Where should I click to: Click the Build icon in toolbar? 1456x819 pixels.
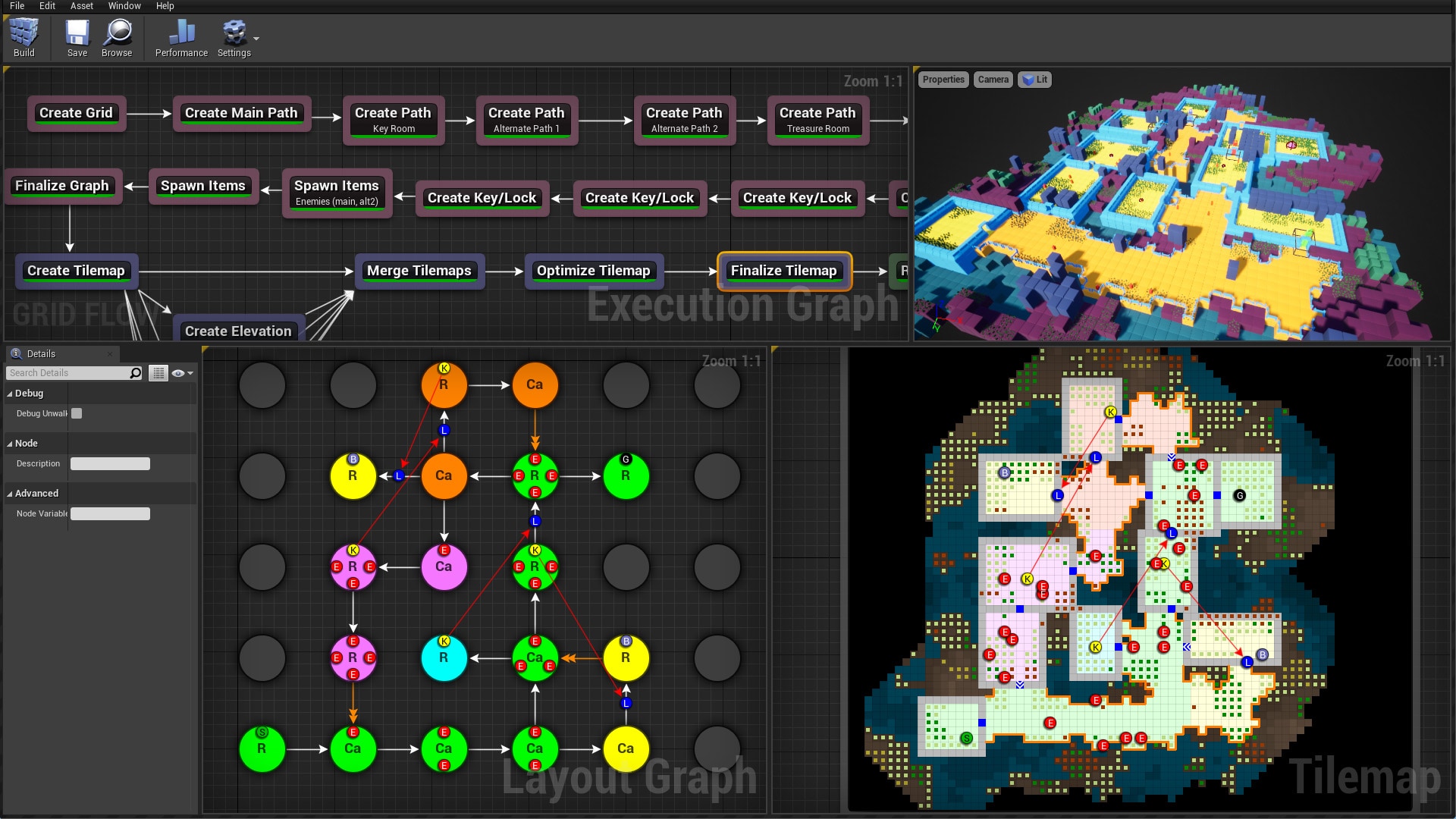(24, 35)
